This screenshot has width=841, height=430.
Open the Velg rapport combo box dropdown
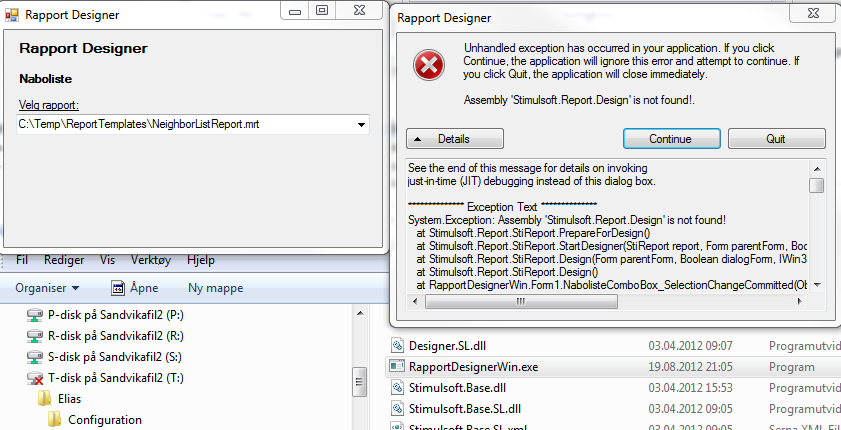(361, 125)
